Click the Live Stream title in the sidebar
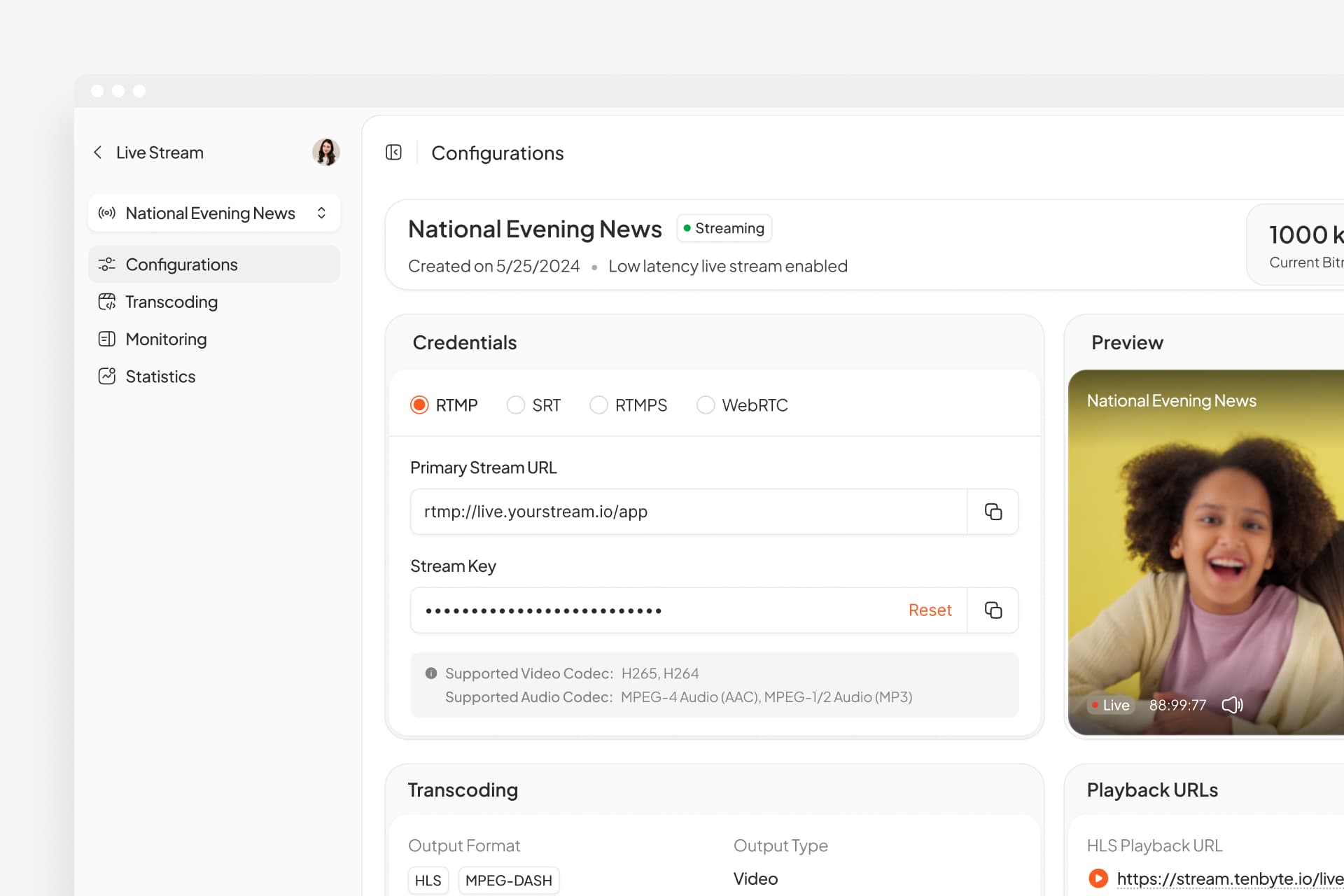1344x896 pixels. coord(160,153)
